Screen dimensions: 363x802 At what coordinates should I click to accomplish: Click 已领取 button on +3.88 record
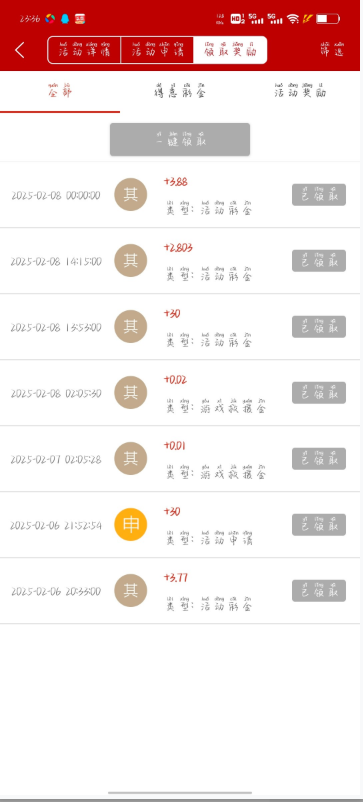(x=319, y=194)
